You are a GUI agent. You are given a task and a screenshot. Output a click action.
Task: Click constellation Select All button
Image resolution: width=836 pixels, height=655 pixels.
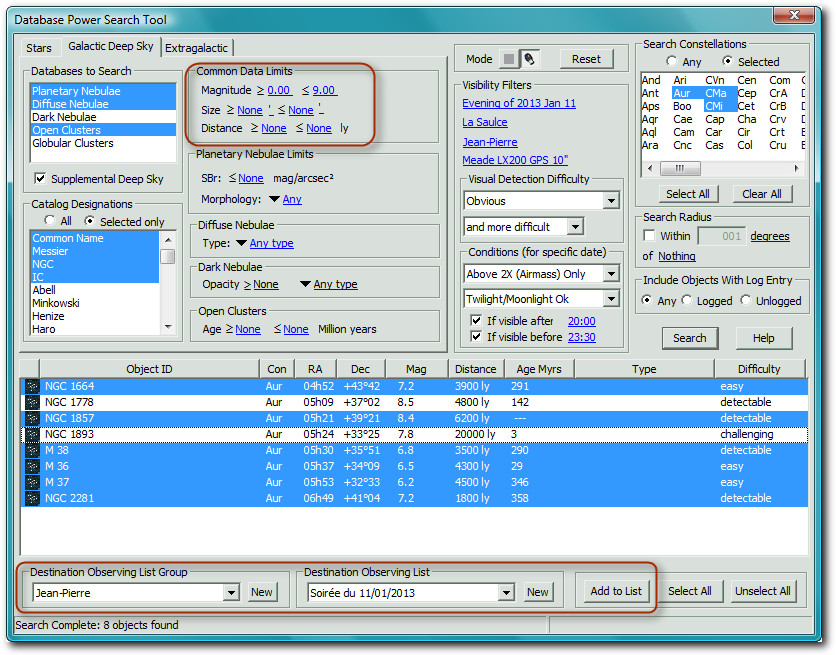coord(688,194)
